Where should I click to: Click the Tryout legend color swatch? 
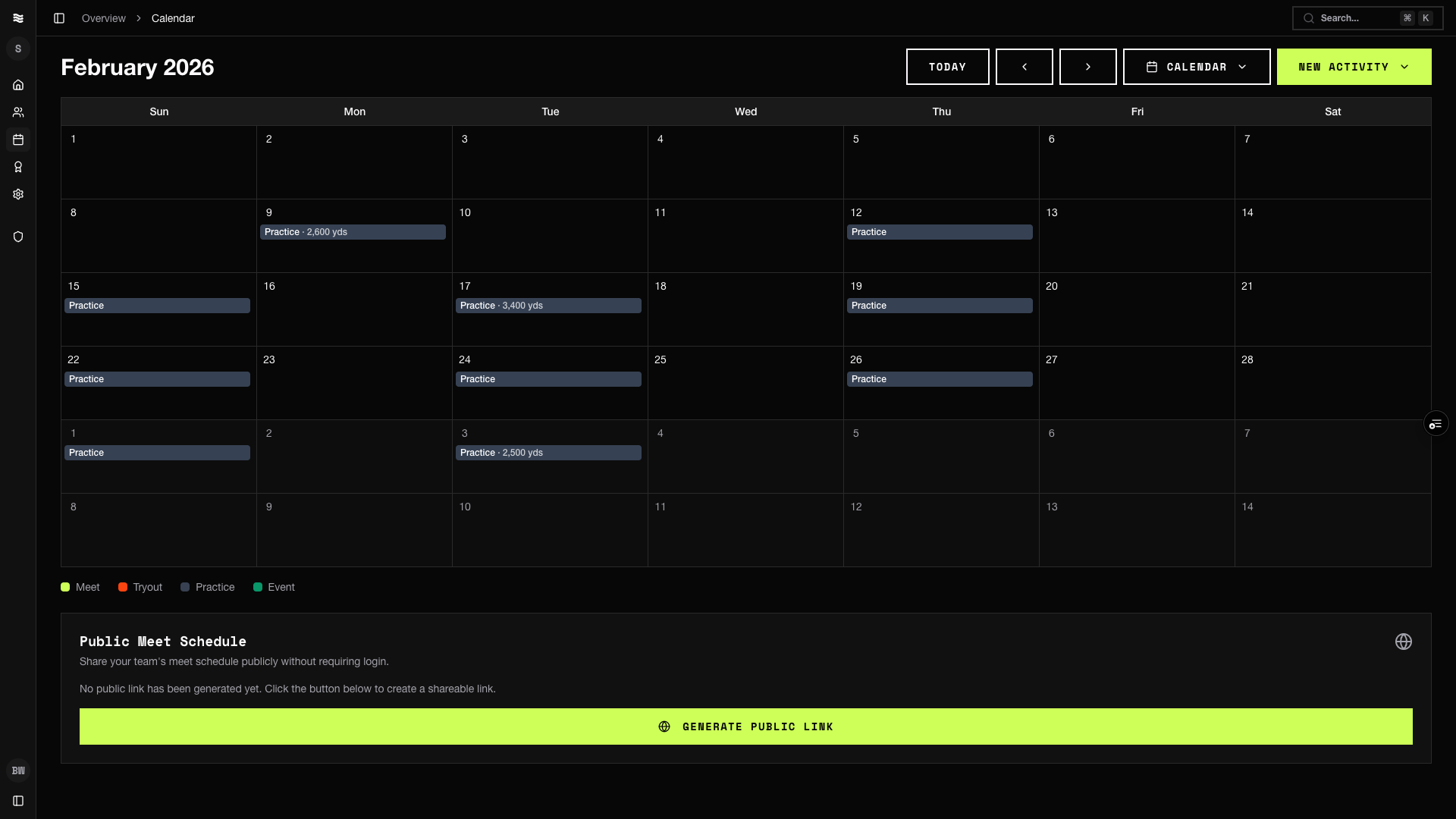[123, 587]
